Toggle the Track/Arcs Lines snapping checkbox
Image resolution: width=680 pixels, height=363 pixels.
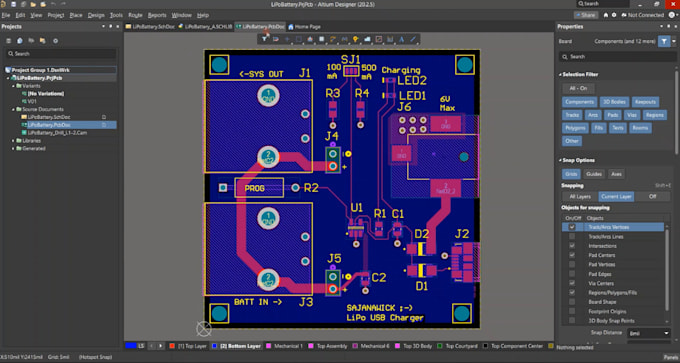572,237
